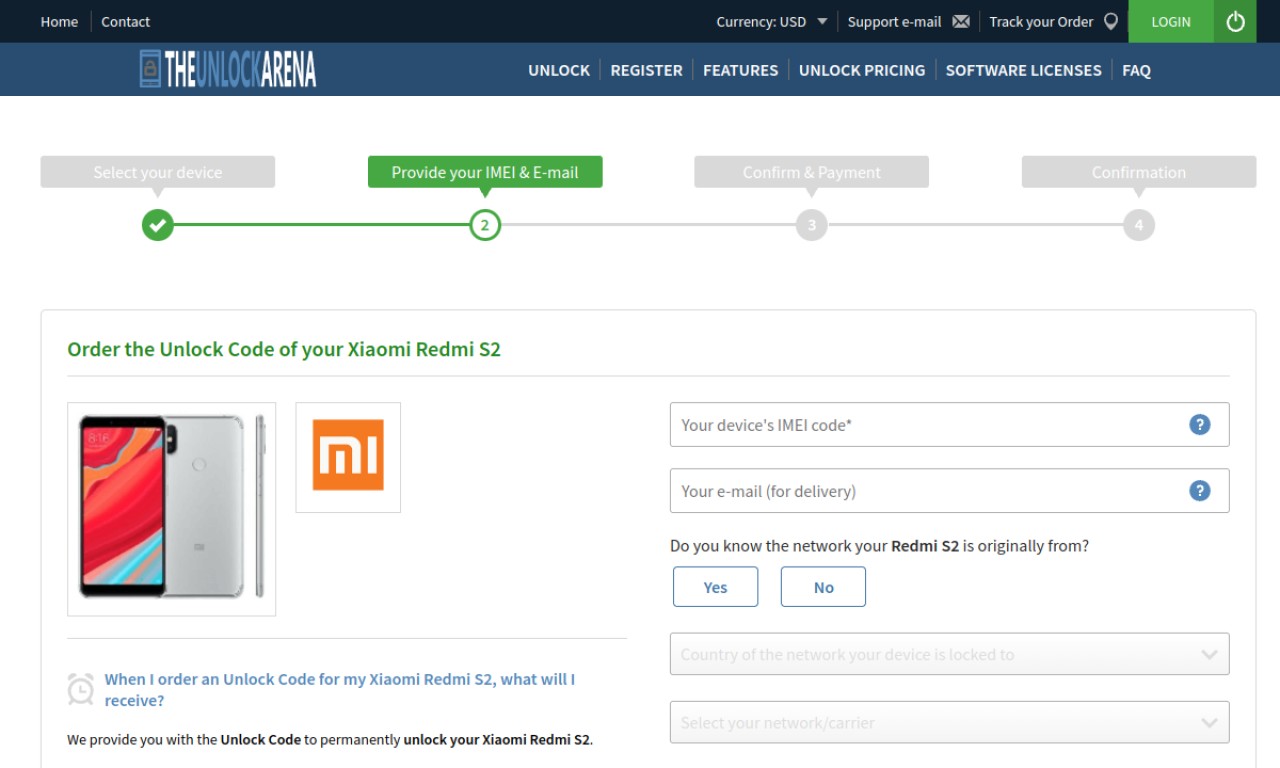Click the Provide your IMEI & E-mail step label
Screen dimensions: 1280x768
(x=485, y=172)
